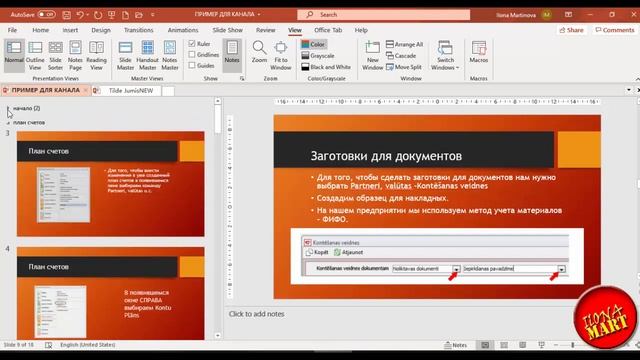
Task: Select slide 3 thumbnail План счетов
Action: (111, 184)
